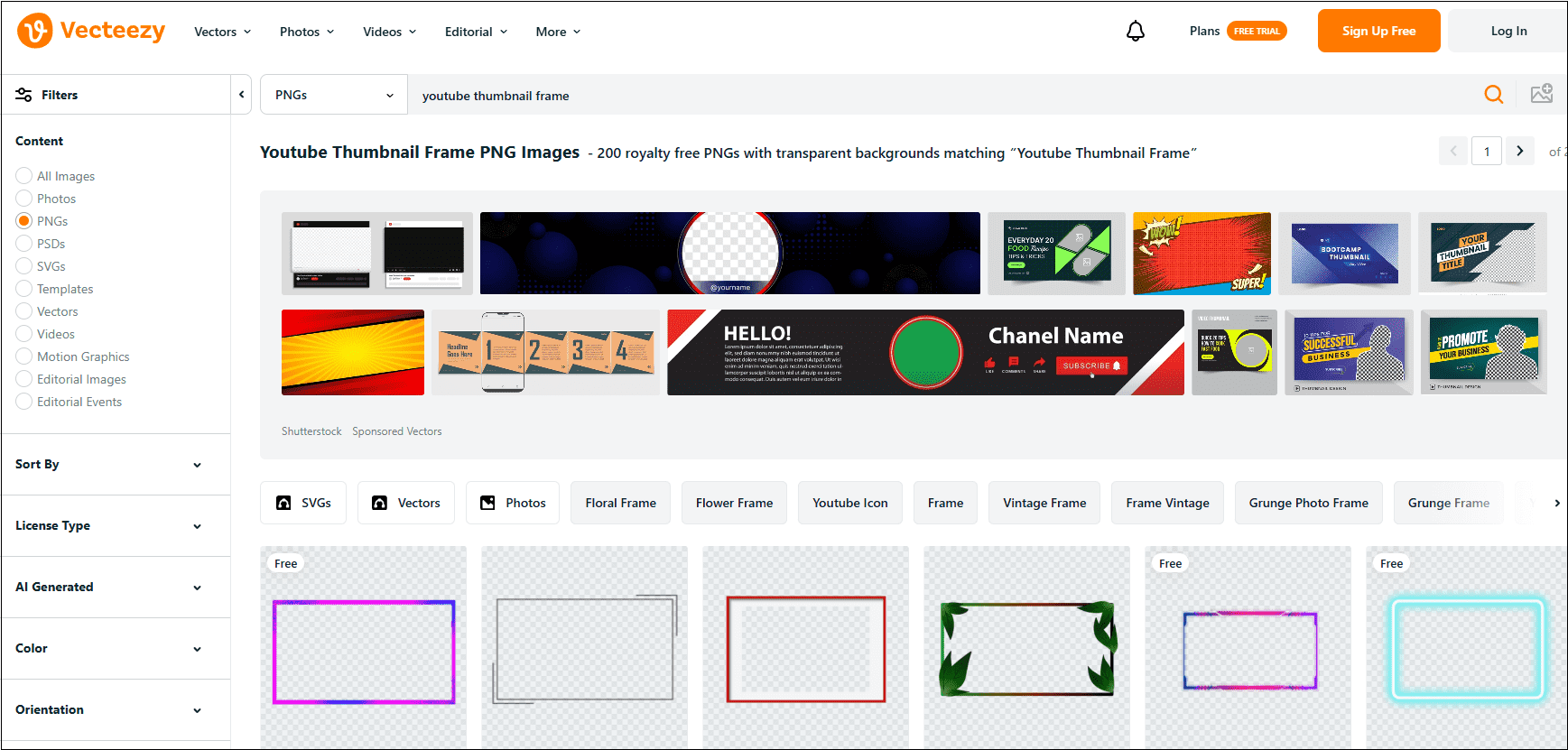
Task: Open the Bootcamp Thumbnail sponsored image
Action: click(1344, 254)
